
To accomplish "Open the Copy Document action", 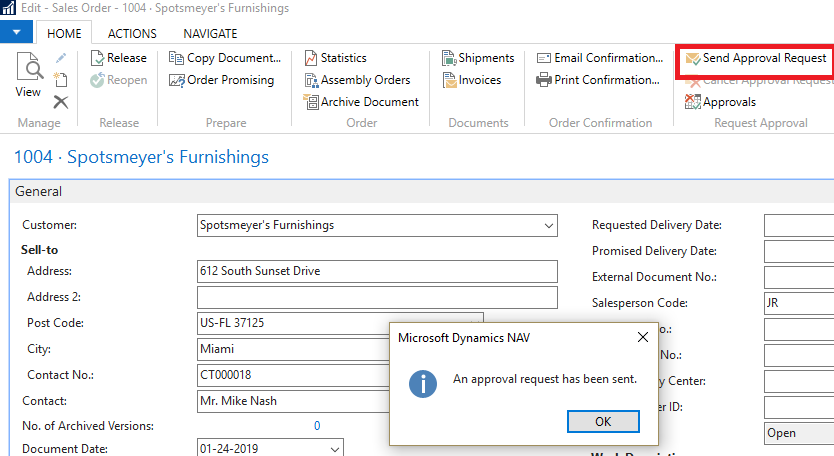I will click(224, 57).
